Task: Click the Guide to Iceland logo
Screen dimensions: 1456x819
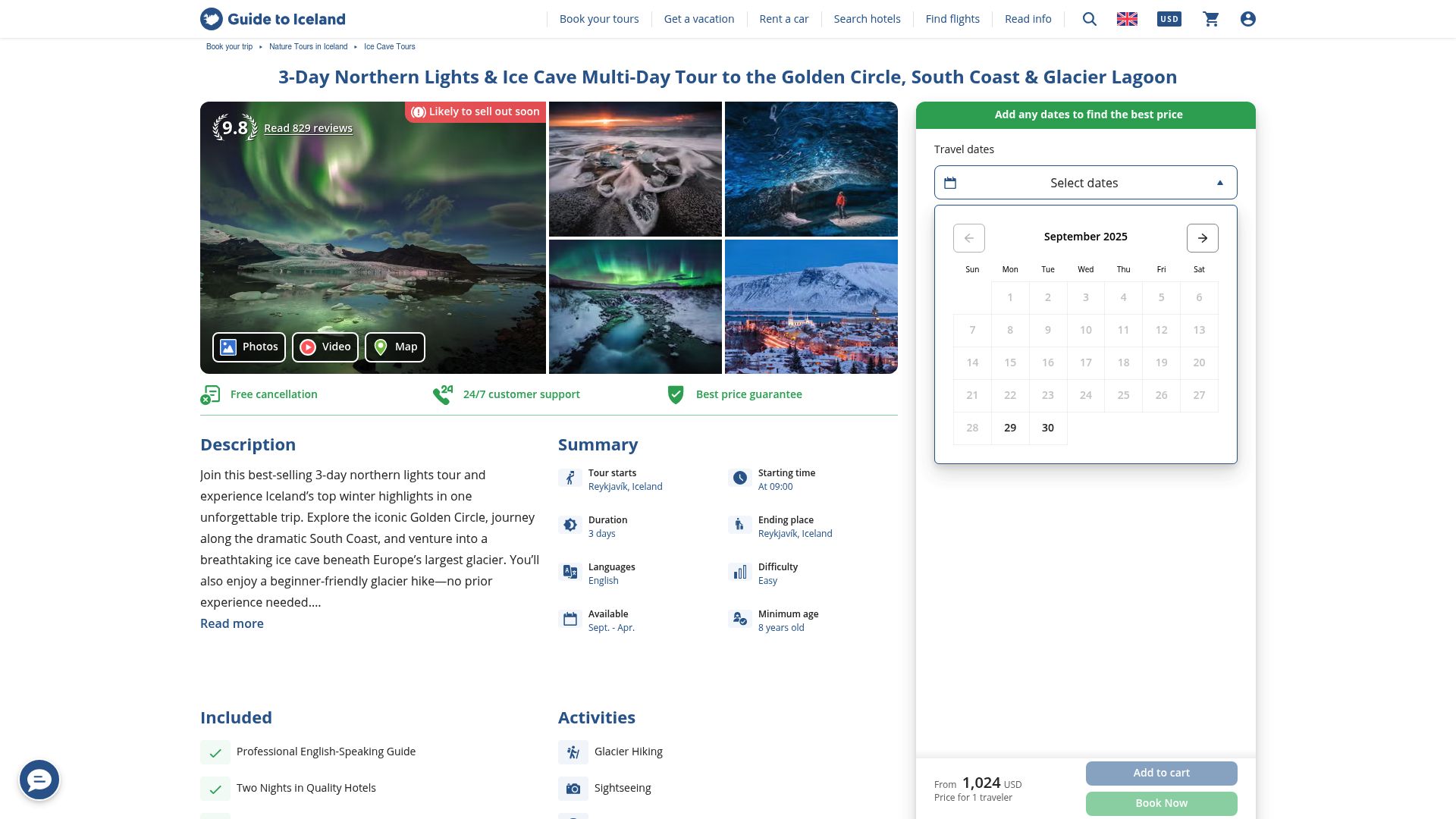Action: (x=273, y=19)
